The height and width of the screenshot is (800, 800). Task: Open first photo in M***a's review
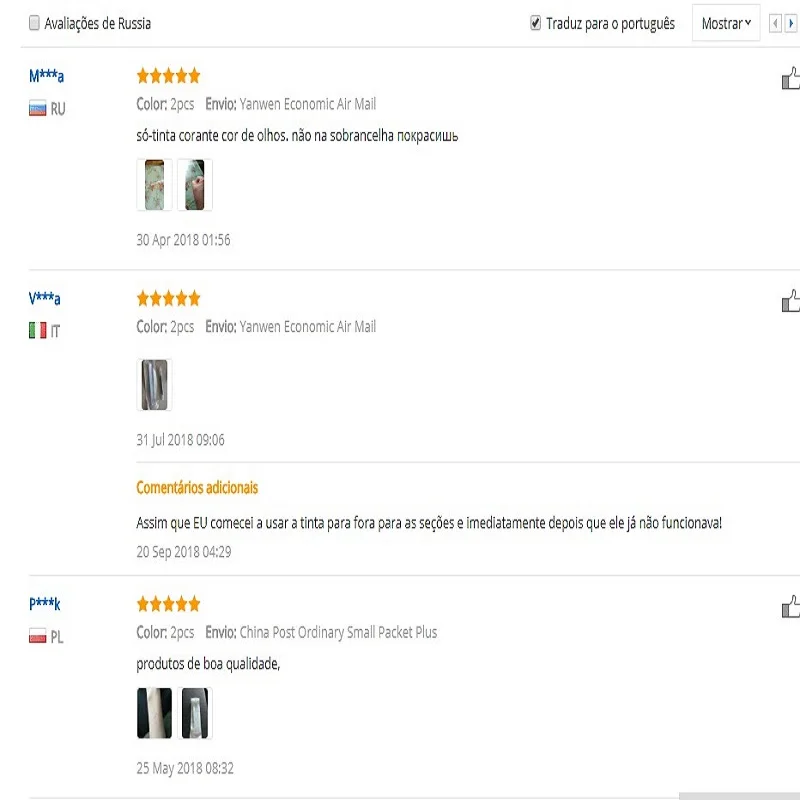(154, 185)
